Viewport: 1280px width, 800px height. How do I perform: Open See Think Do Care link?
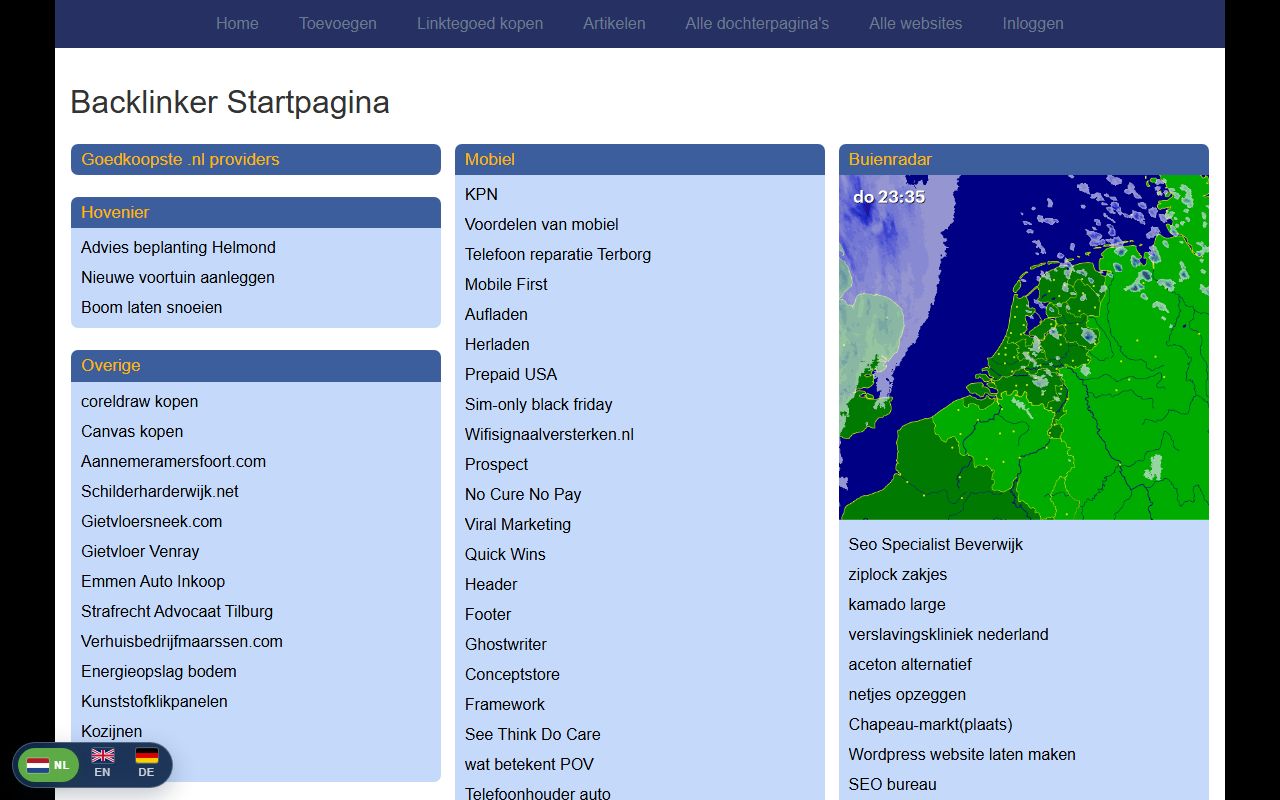(533, 734)
